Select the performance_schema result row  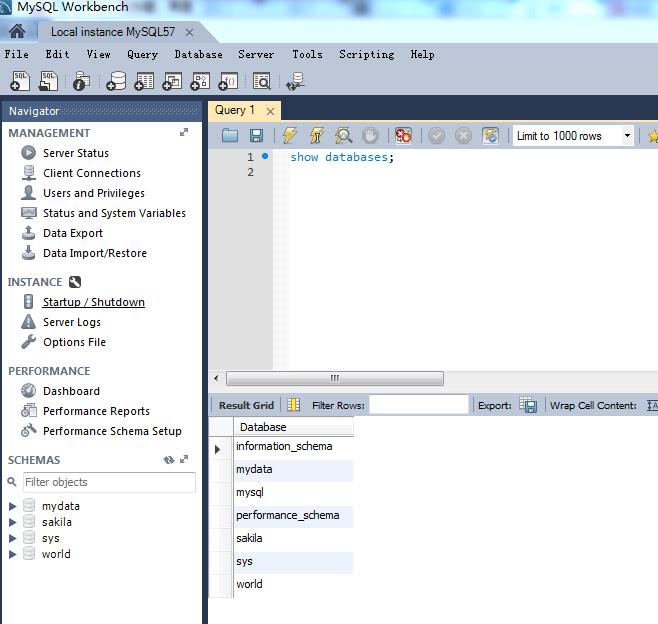[x=293, y=515]
